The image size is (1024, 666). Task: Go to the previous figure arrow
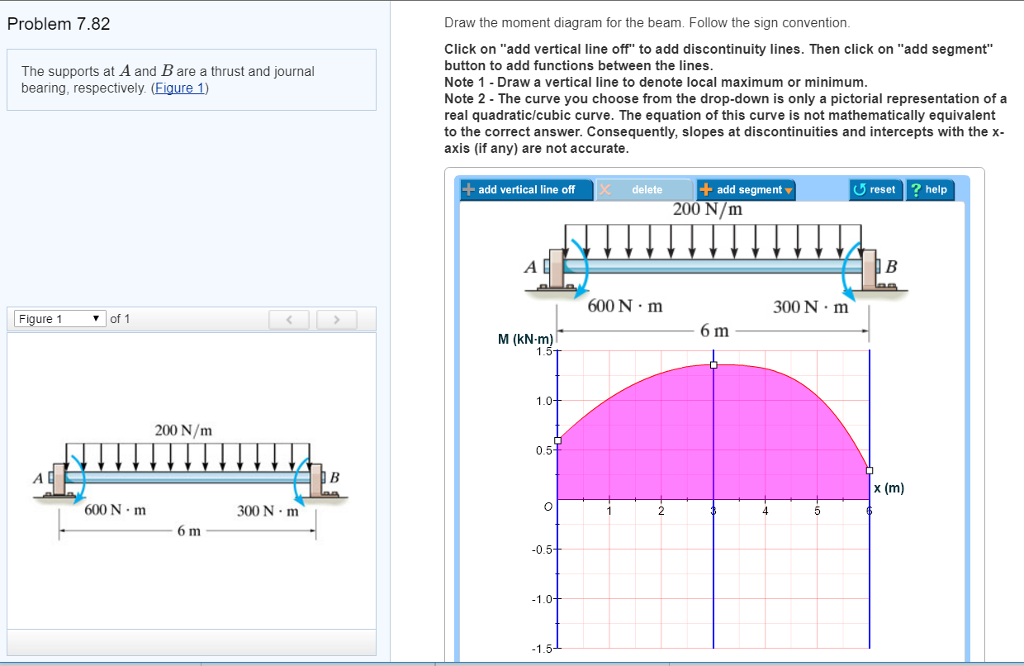tap(289, 320)
